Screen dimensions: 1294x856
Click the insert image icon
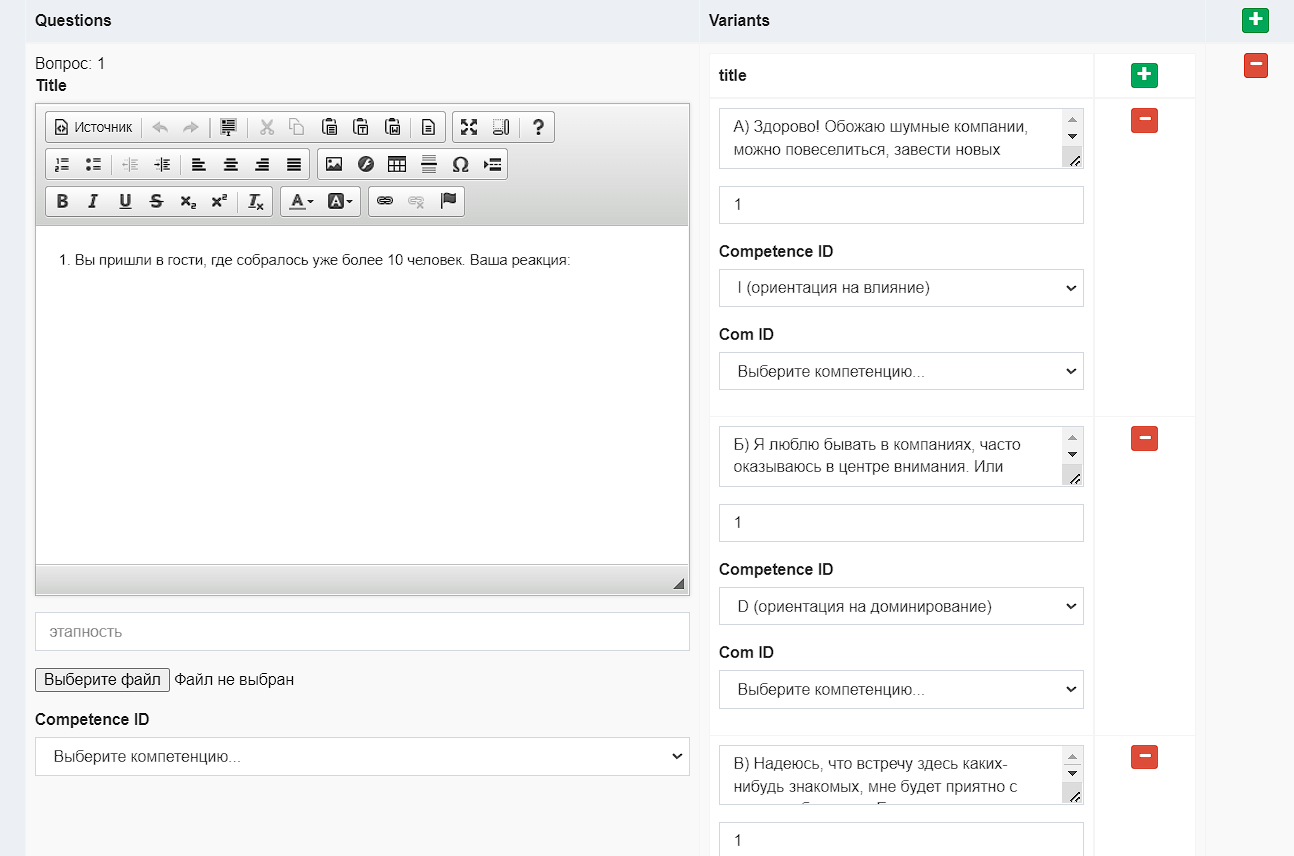334,164
